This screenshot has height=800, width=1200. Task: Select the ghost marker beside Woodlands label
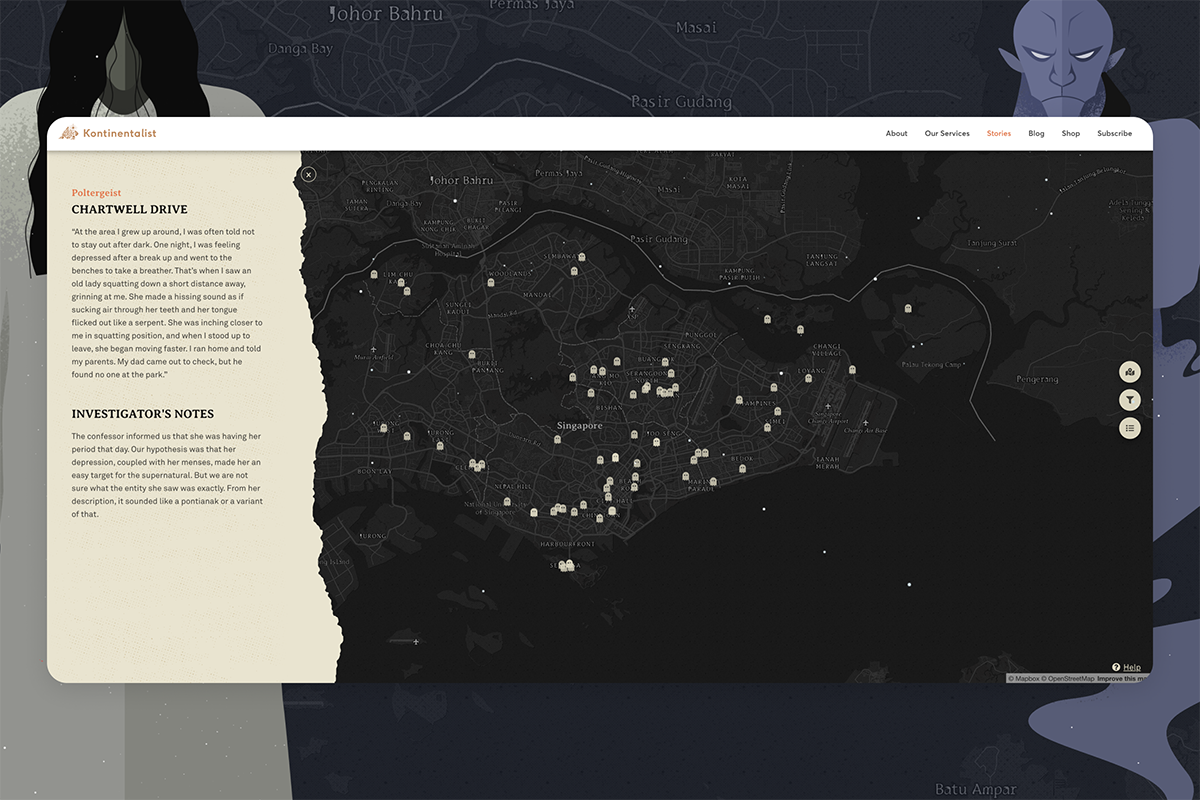490,284
